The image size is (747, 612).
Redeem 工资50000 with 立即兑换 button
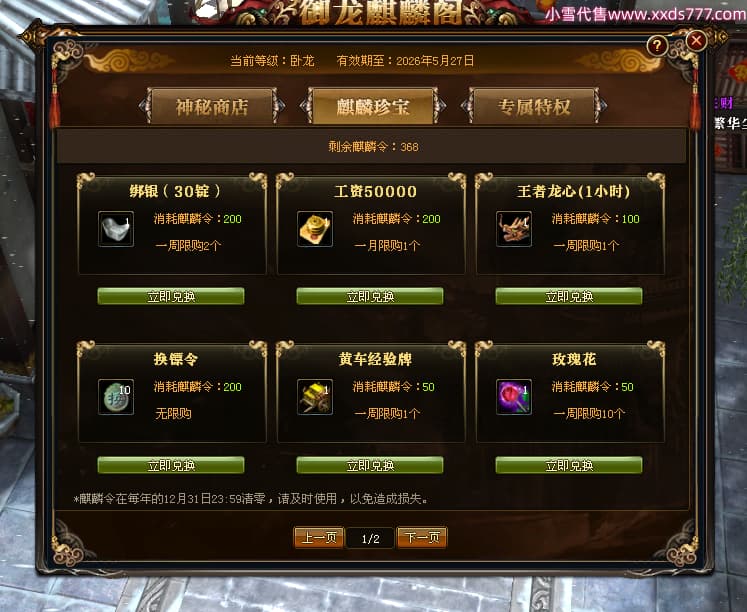370,296
